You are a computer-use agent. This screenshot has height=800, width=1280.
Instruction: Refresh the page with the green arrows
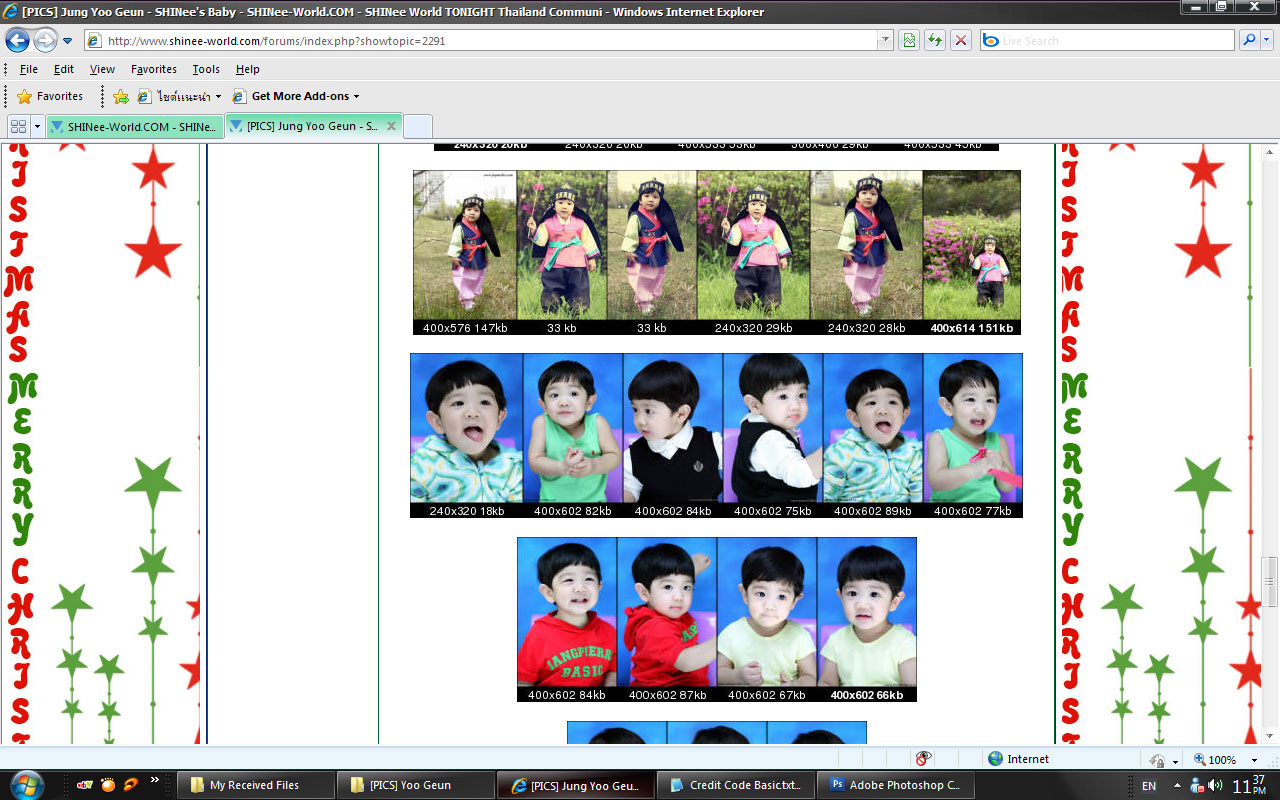(935, 41)
